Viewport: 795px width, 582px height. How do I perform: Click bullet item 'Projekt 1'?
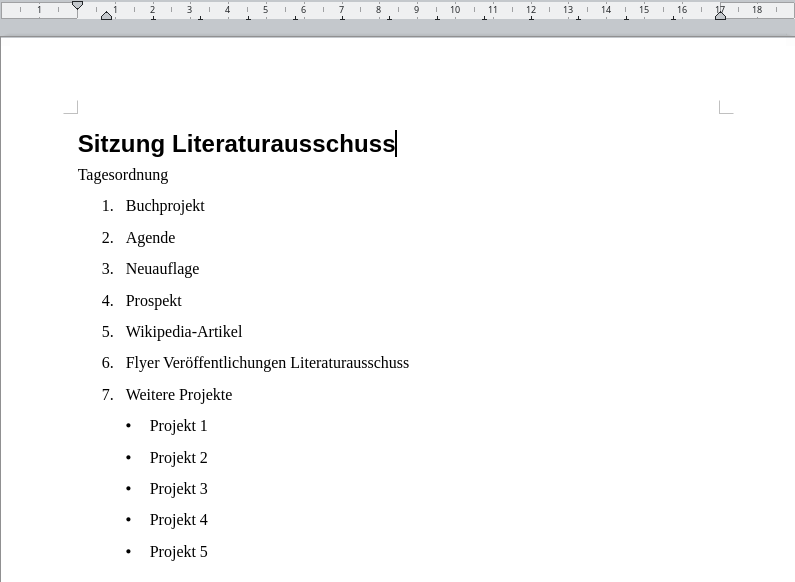178,426
